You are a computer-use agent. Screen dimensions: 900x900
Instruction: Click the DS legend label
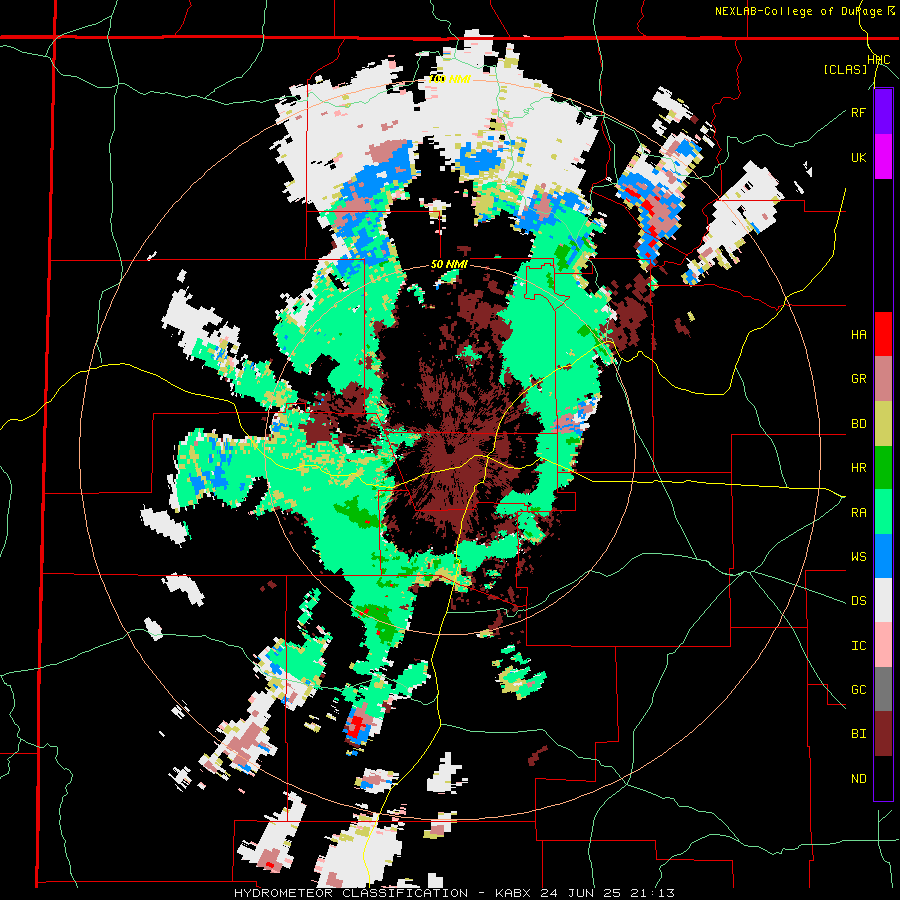coord(858,601)
